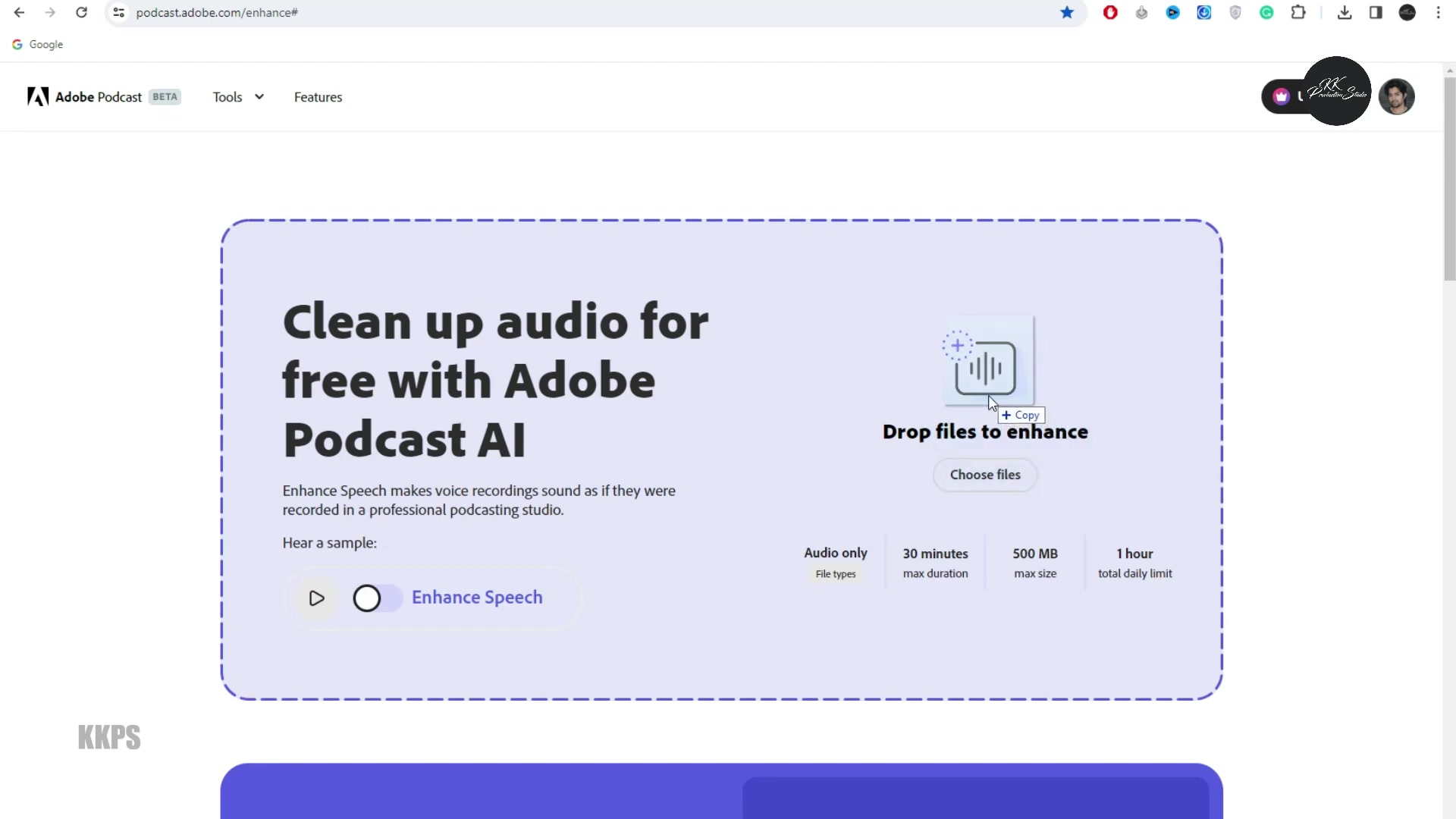
Task: Click the 500 MB max size text
Action: (x=1035, y=563)
